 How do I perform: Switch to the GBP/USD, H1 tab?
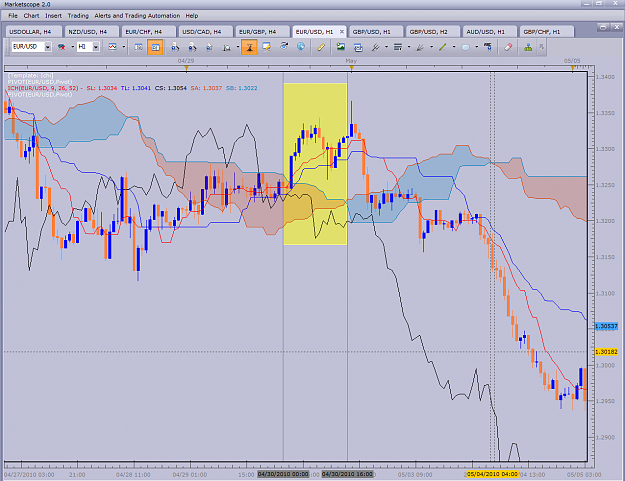375,31
